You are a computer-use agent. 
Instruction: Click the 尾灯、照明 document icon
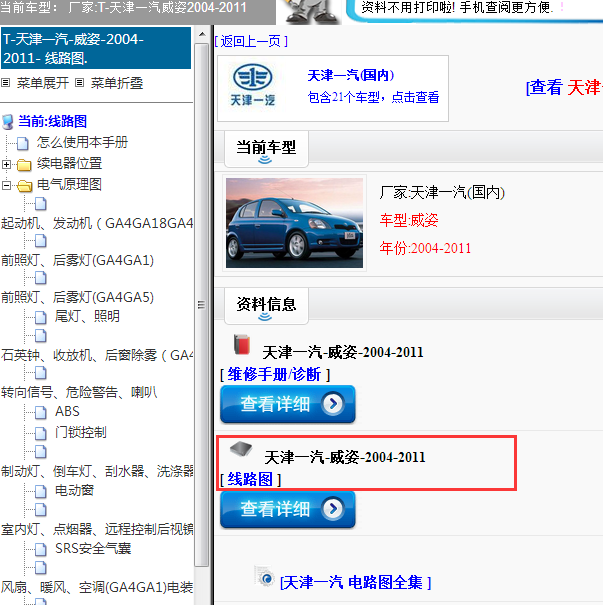(41, 317)
